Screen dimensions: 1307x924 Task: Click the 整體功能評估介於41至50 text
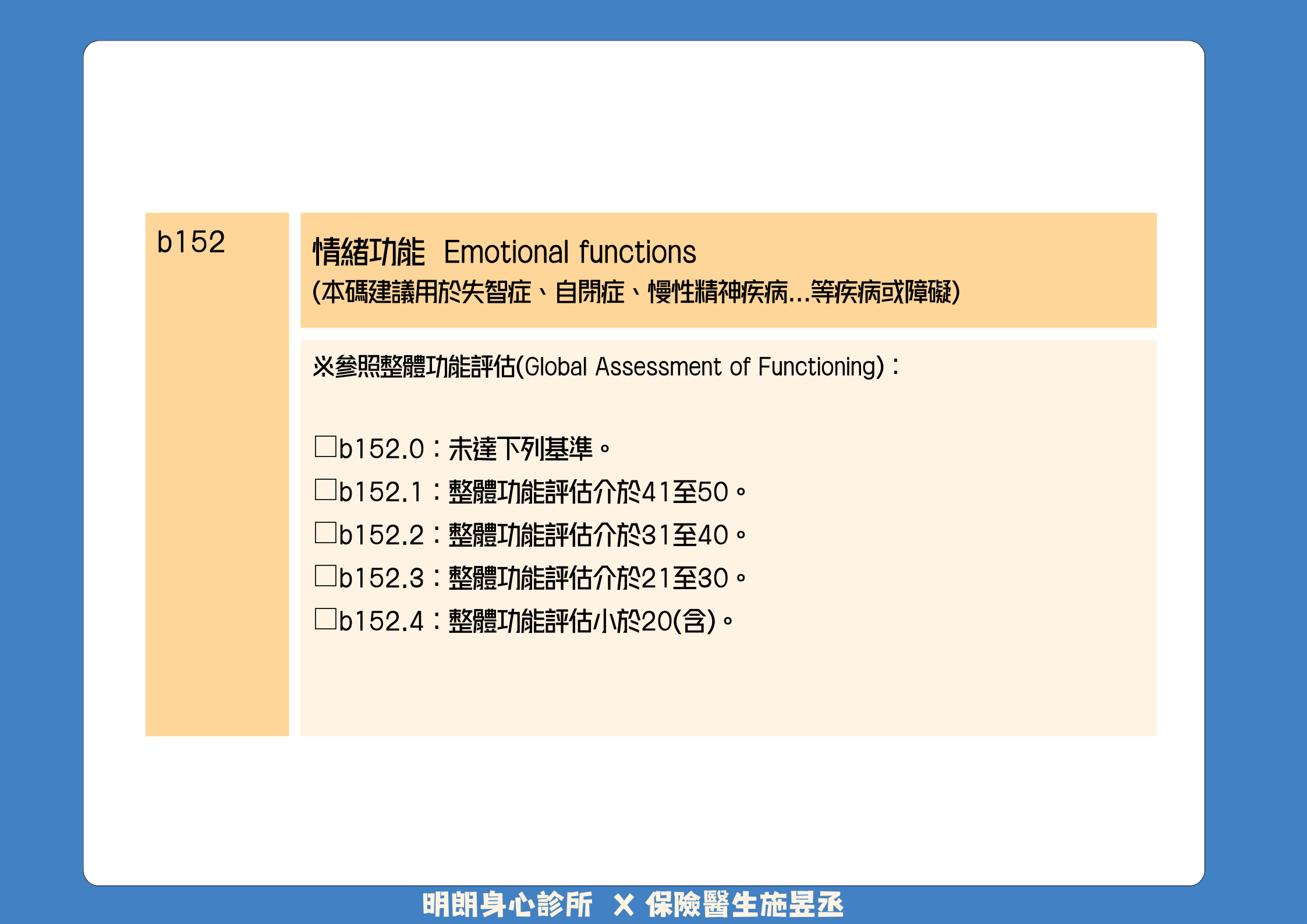(588, 492)
